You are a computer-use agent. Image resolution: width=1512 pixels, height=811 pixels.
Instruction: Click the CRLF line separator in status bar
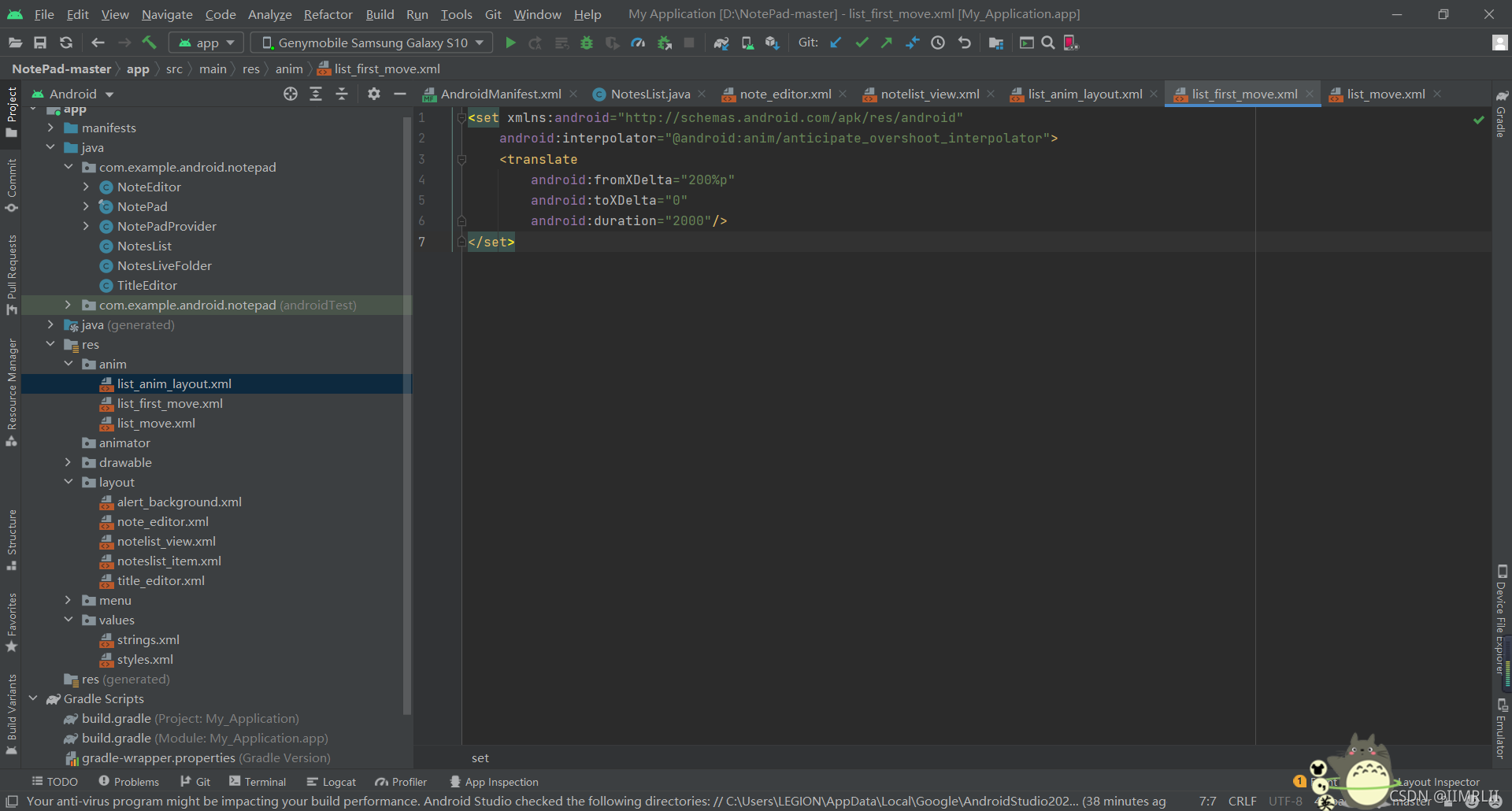point(1242,801)
